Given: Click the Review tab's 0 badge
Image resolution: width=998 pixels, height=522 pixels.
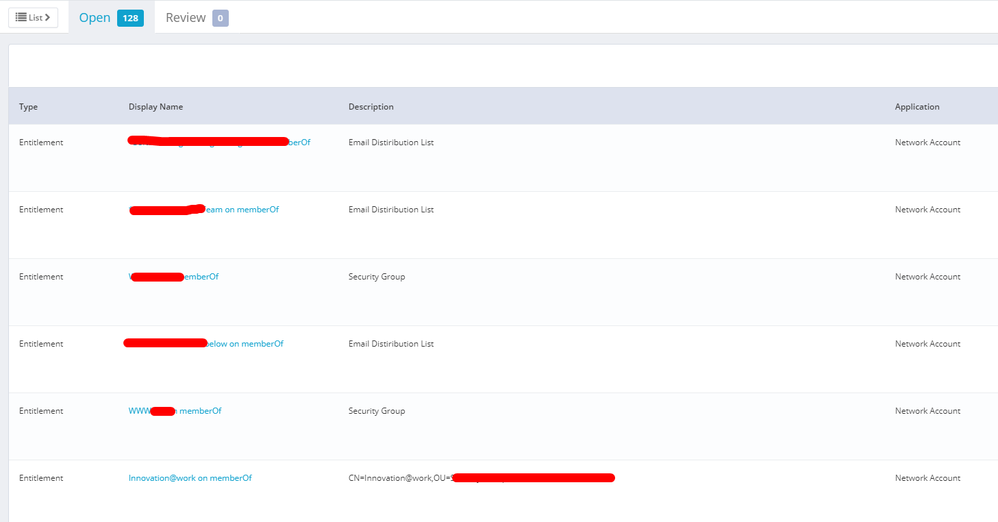Looking at the screenshot, I should [220, 18].
